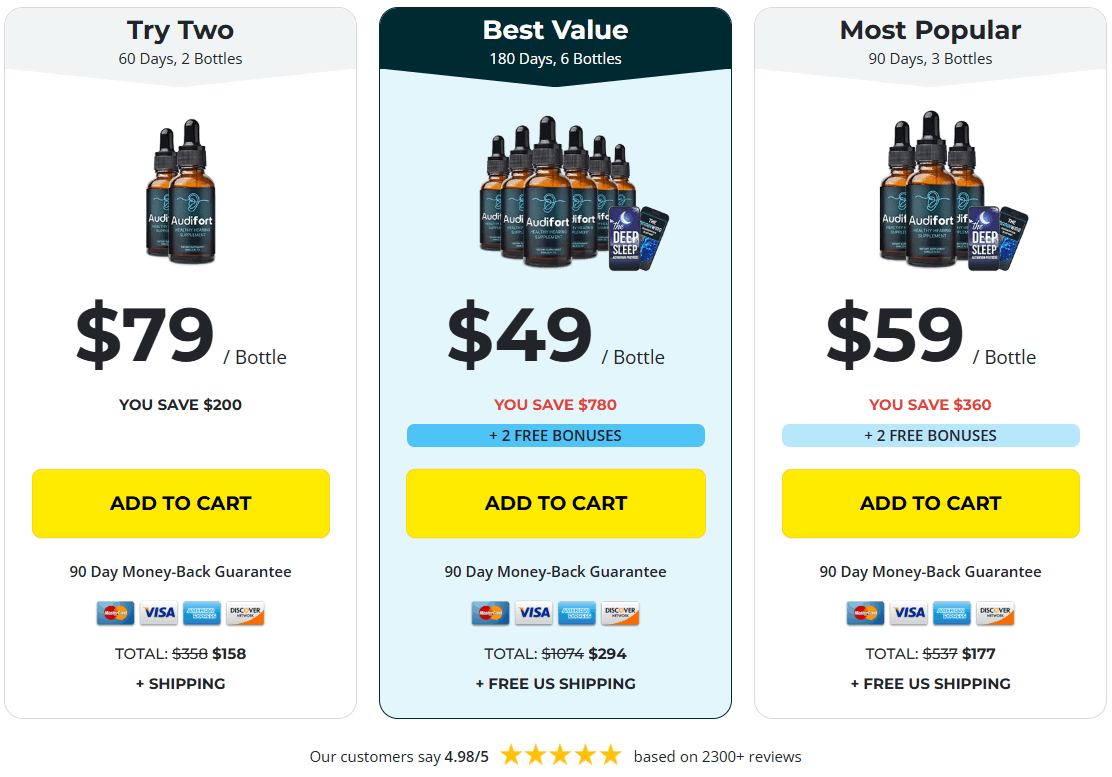The width and height of the screenshot is (1112, 777).
Task: Click the Discover Network icon under Try Two
Action: coord(245,613)
